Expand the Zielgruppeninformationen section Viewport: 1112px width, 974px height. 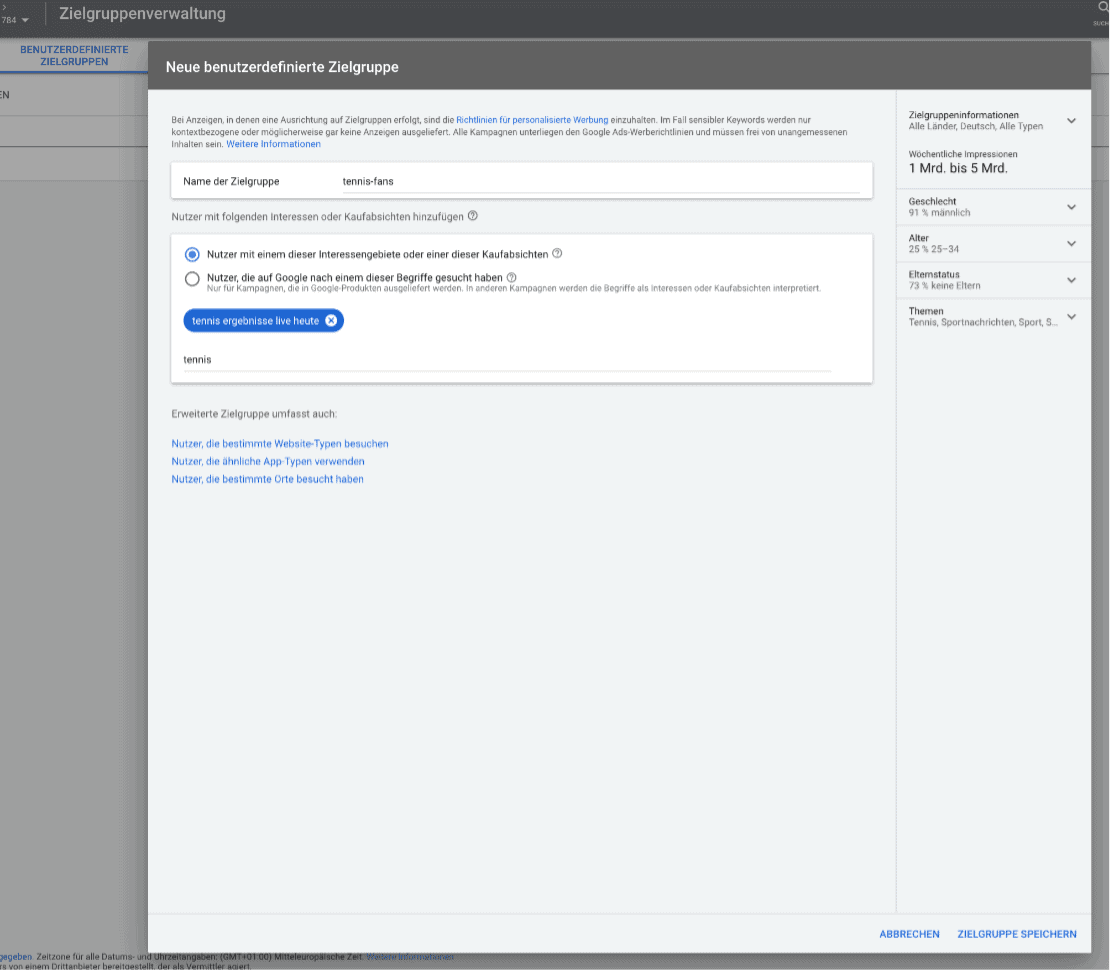point(1071,121)
